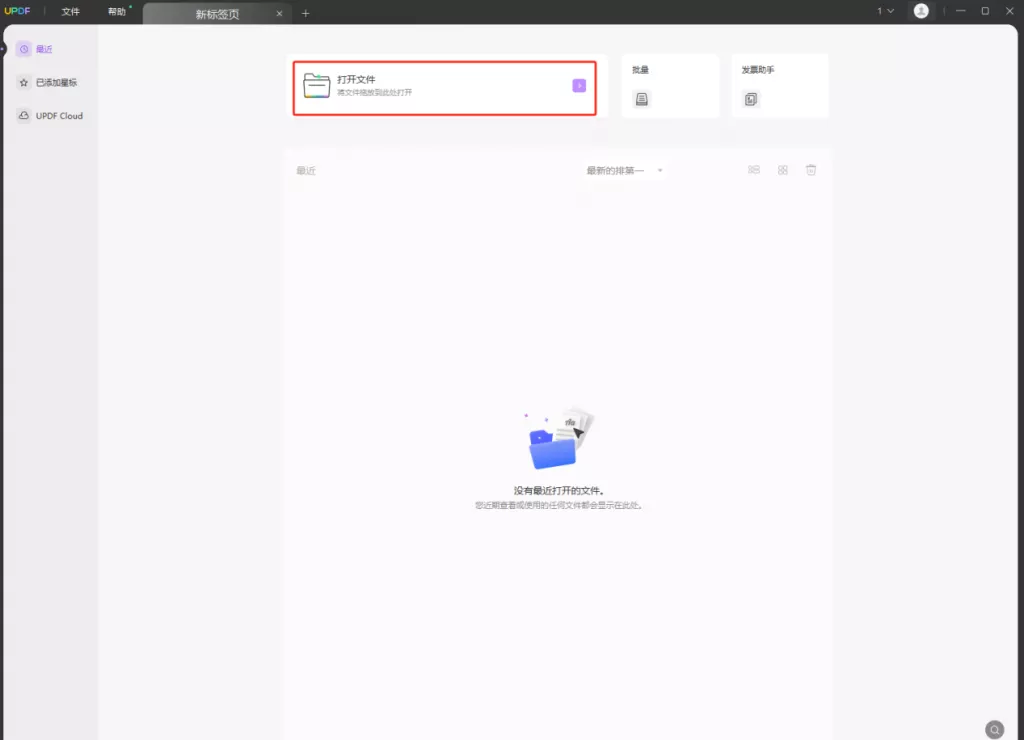Open UPDF Cloud in the sidebar

(50, 116)
